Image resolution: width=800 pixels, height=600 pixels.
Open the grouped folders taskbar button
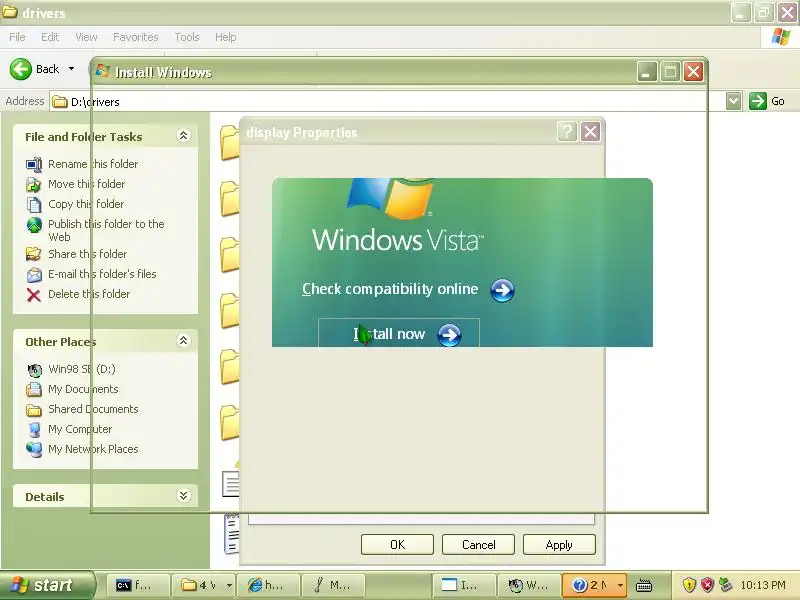(x=204, y=585)
